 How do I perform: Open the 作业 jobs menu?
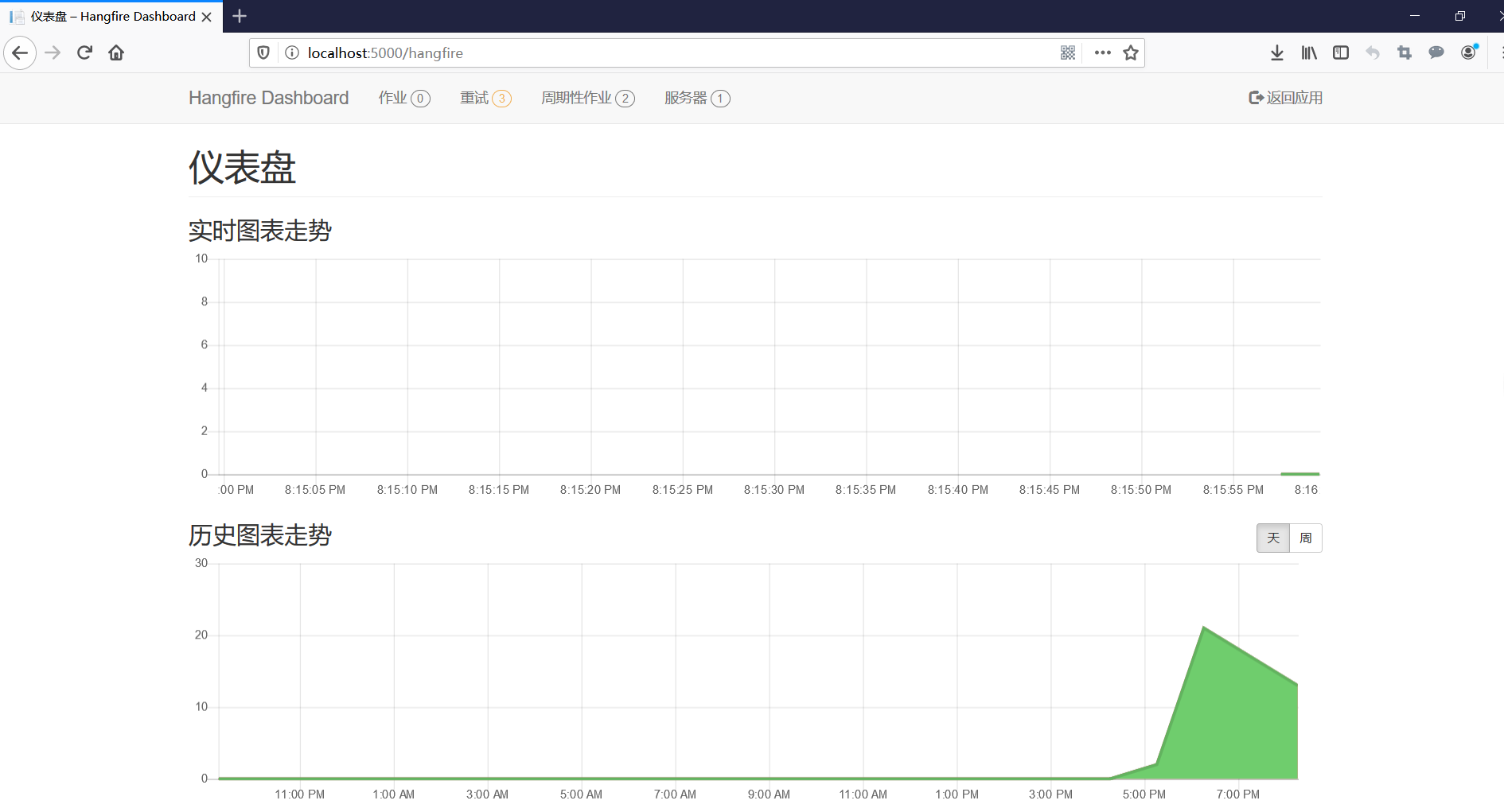[x=404, y=98]
